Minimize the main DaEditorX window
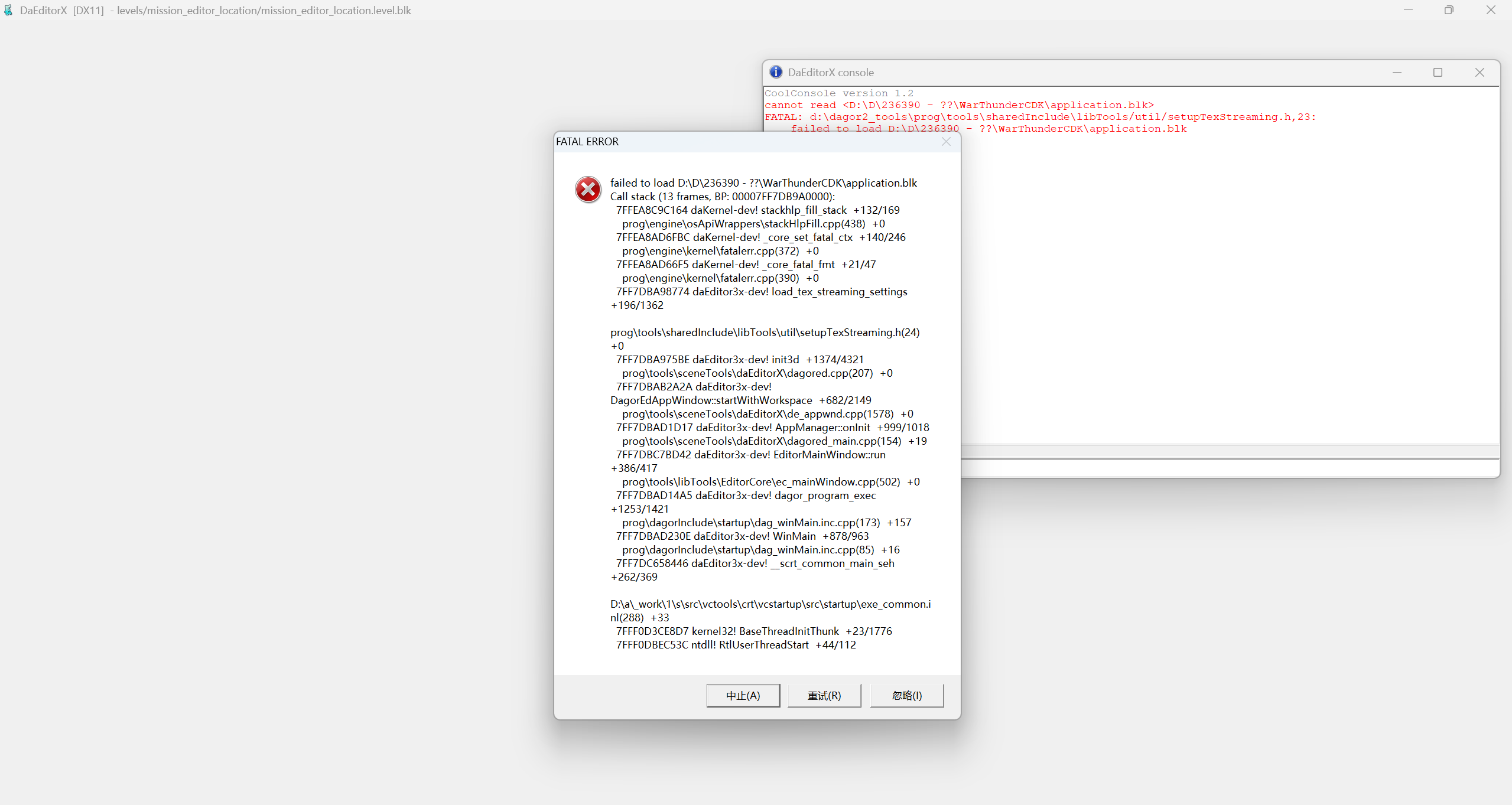This screenshot has height=805, width=1512. click(x=1408, y=10)
